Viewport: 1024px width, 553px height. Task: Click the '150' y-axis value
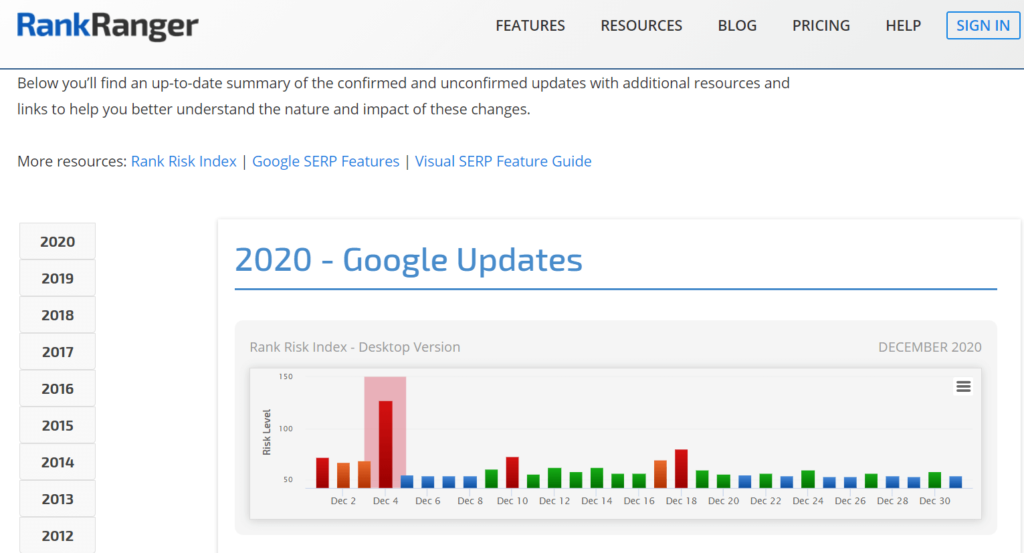(286, 377)
